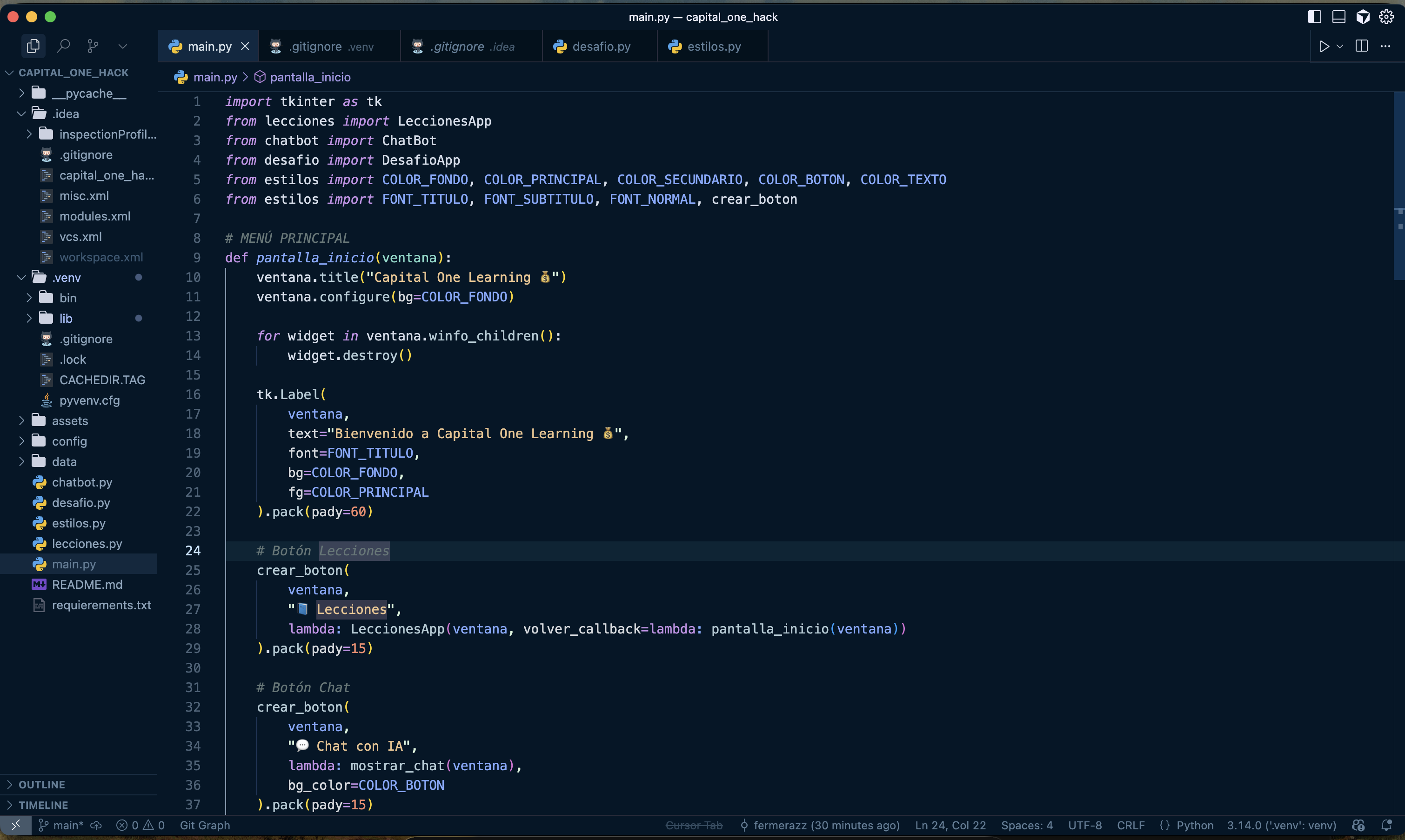Open the run options dropdown arrow
Screen dimensions: 1405x840
point(1340,47)
